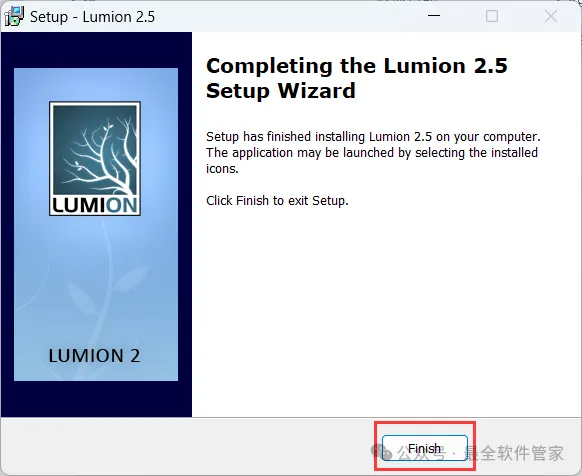The width and height of the screenshot is (582, 476).
Task: Close the Setup window with the X
Action: tap(551, 16)
